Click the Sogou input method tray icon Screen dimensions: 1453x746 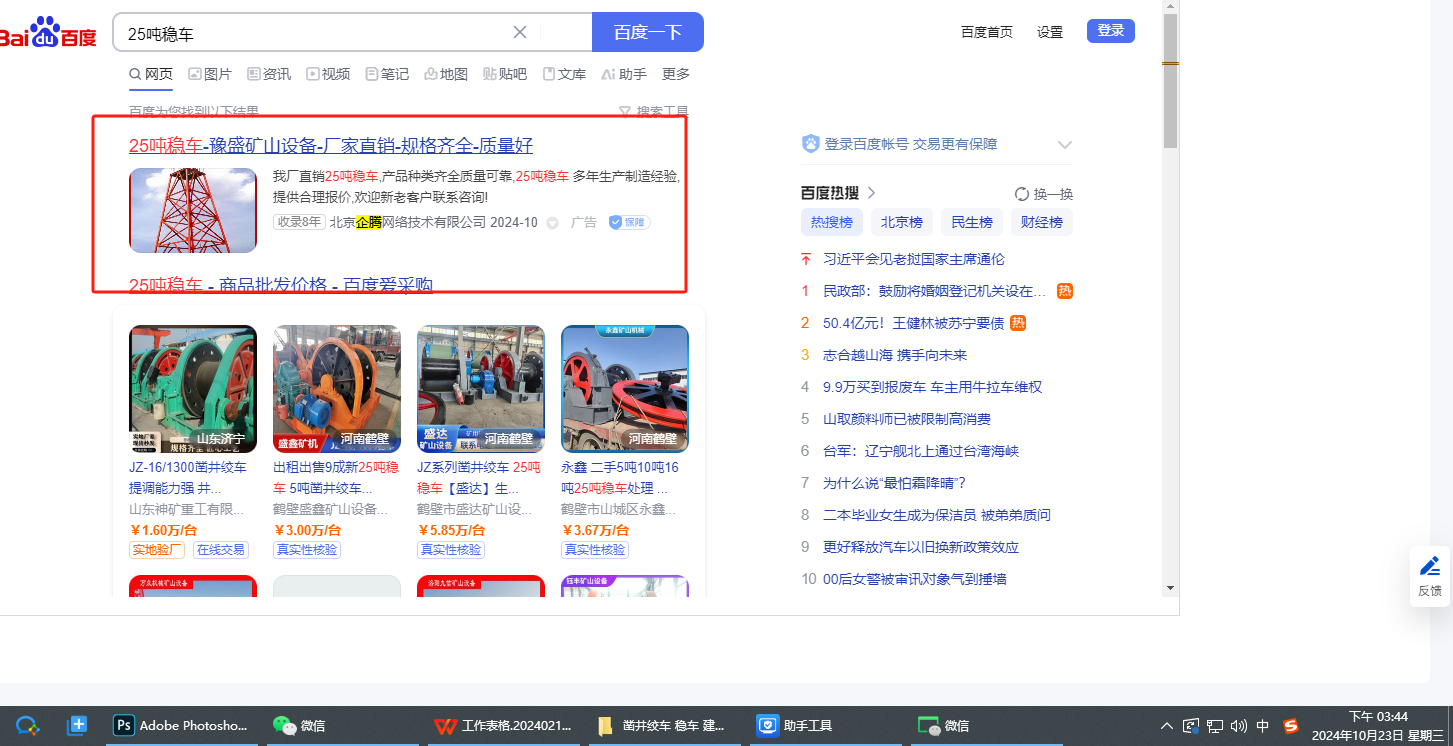pos(1290,726)
